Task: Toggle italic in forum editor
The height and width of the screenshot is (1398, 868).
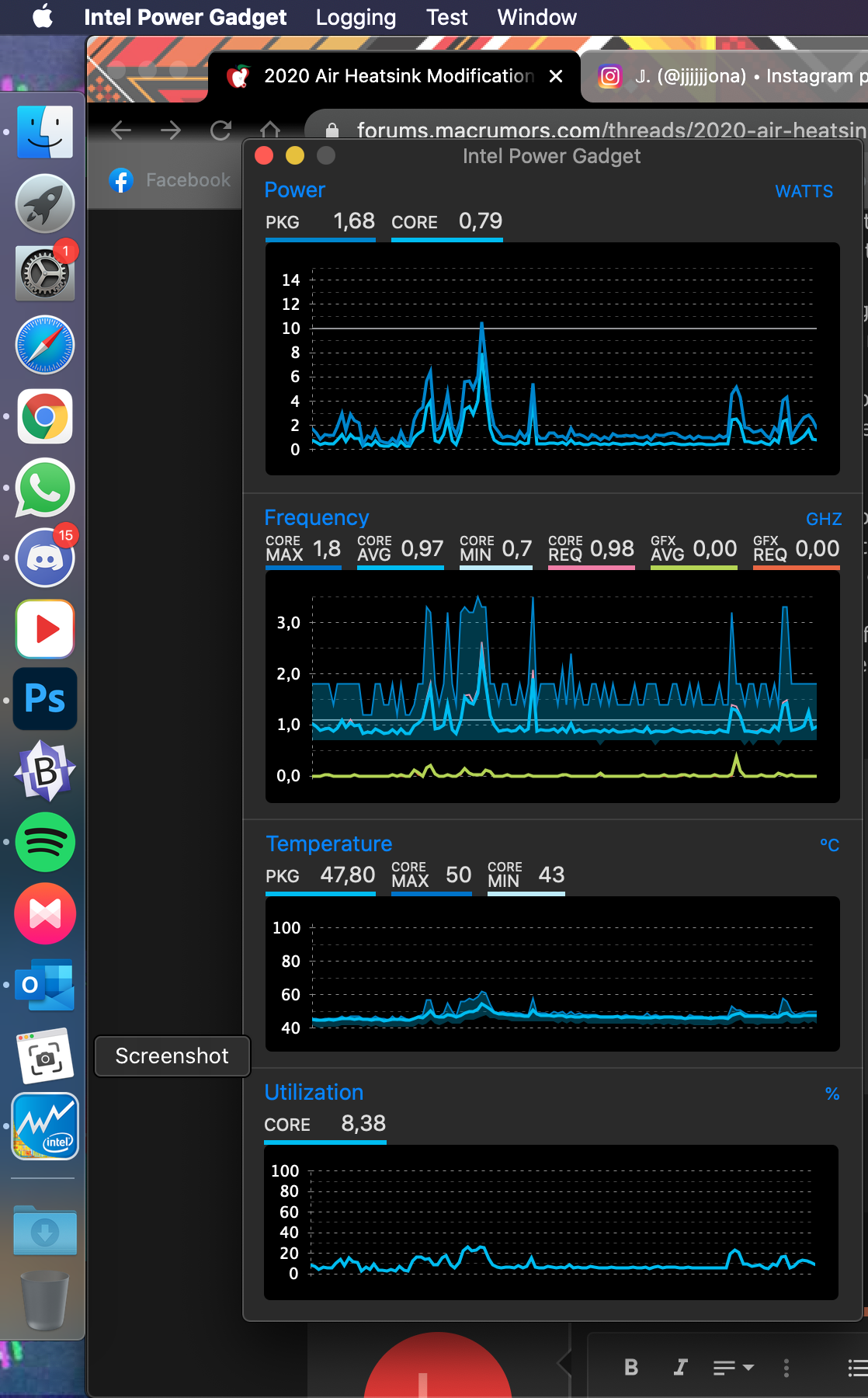Action: [x=681, y=1368]
